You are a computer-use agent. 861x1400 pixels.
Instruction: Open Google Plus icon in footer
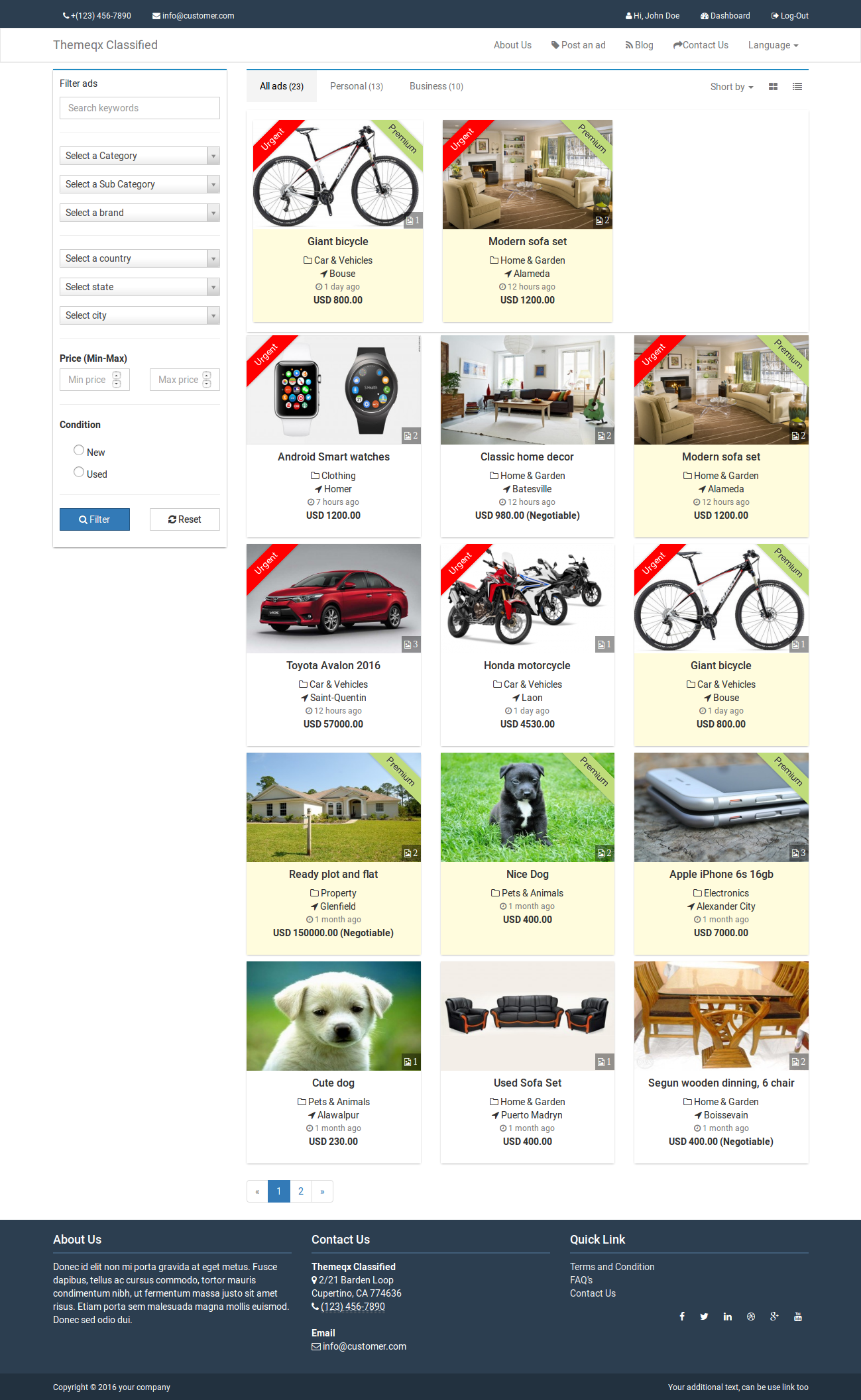[774, 1317]
